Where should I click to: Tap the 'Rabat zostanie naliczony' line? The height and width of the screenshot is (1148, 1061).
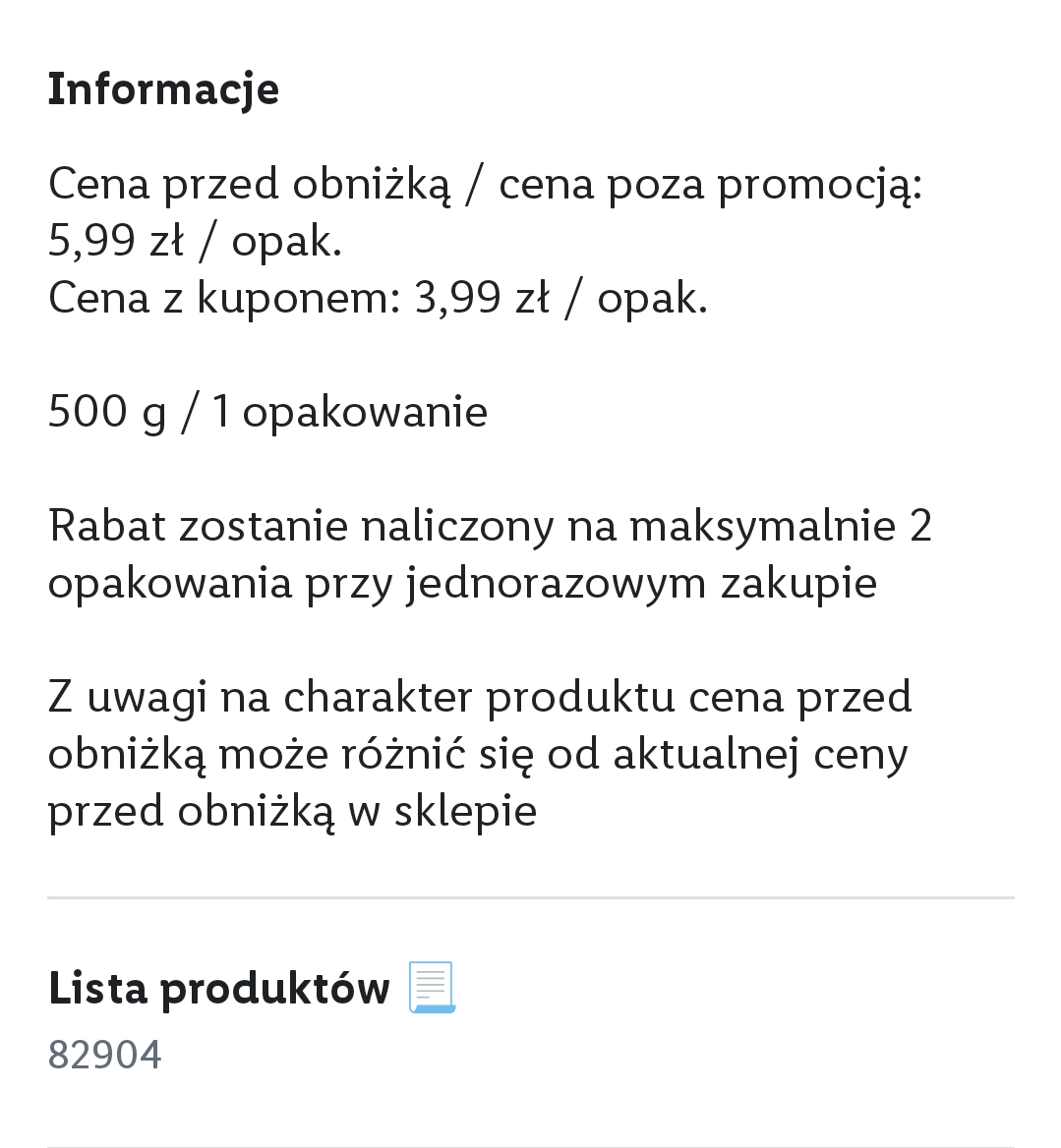[x=301, y=526]
